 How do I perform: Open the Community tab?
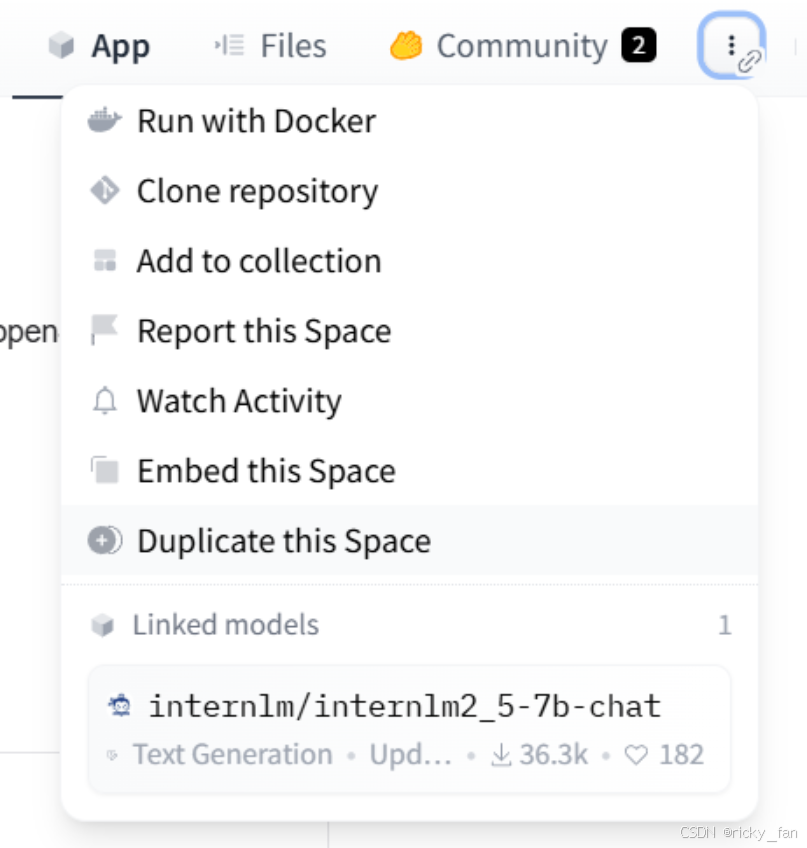(522, 46)
